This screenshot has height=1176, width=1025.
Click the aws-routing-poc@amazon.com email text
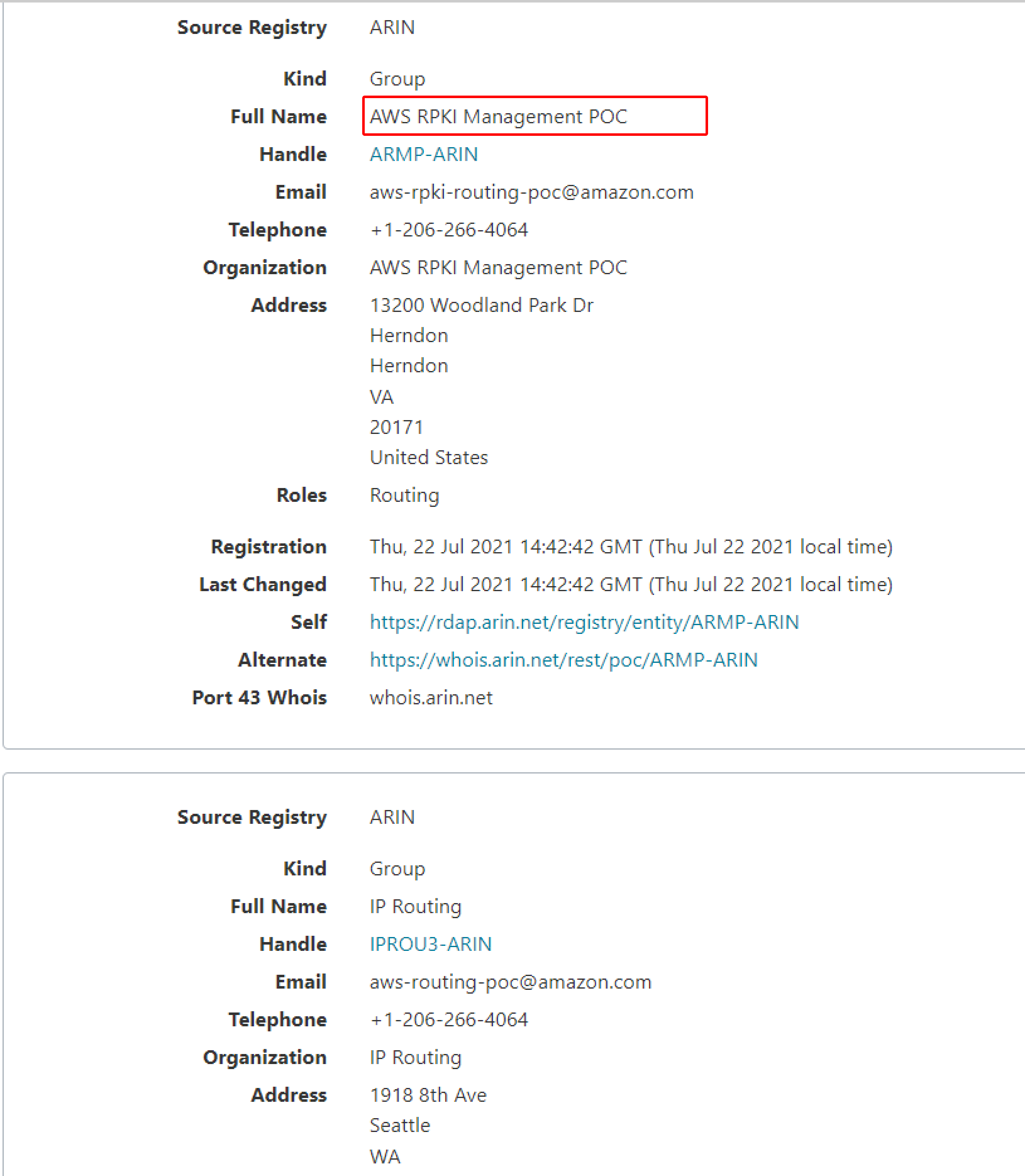point(510,982)
